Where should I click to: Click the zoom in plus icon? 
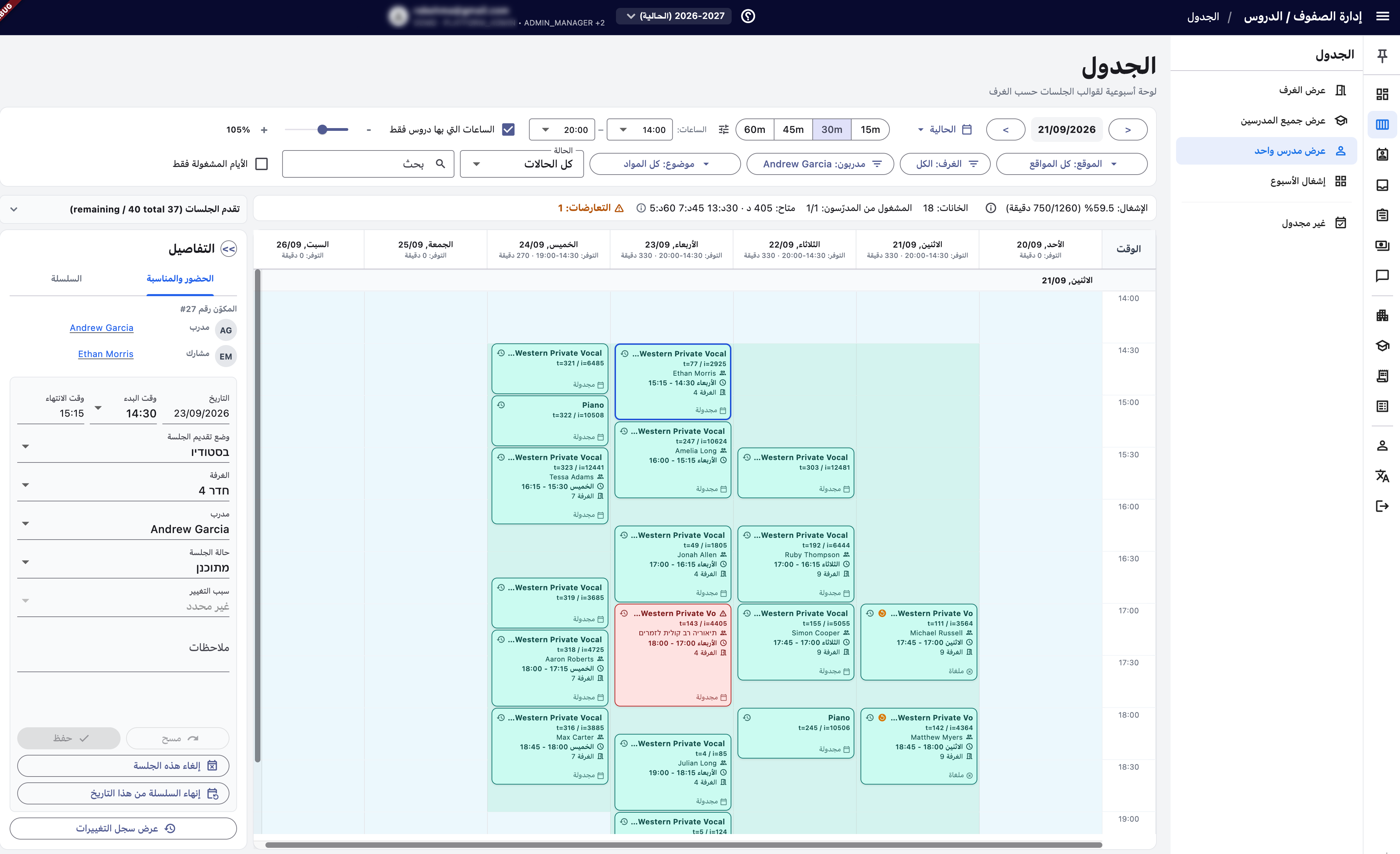coord(264,130)
